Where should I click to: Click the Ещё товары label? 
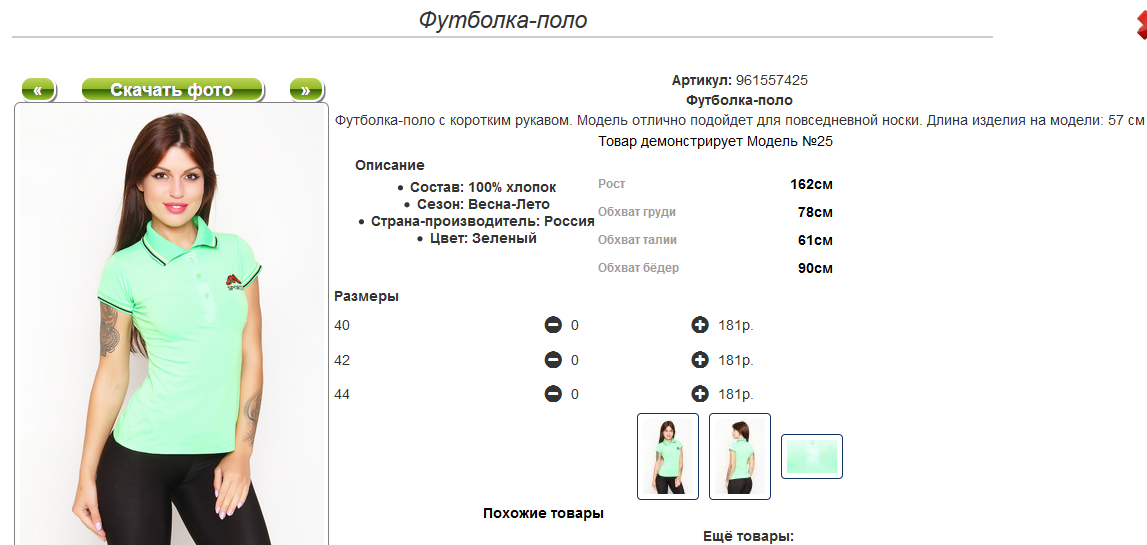point(748,536)
